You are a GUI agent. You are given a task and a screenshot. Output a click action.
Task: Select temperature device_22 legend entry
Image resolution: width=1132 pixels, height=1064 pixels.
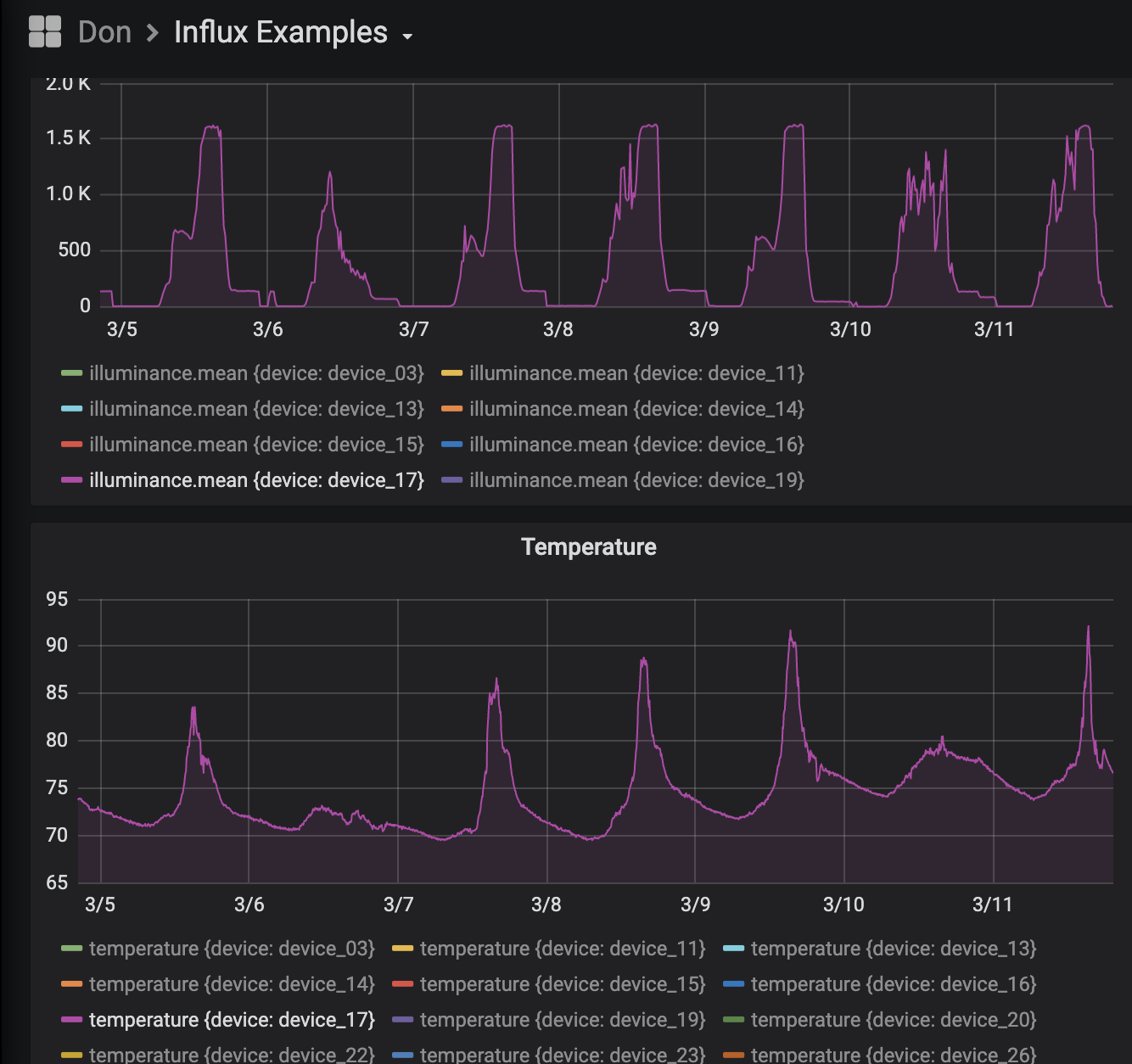[x=232, y=1055]
